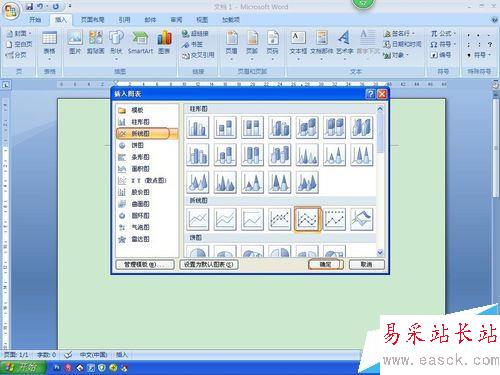Select Templates (模板) in chart type list
Viewport: 500px width, 375px height.
147,110
